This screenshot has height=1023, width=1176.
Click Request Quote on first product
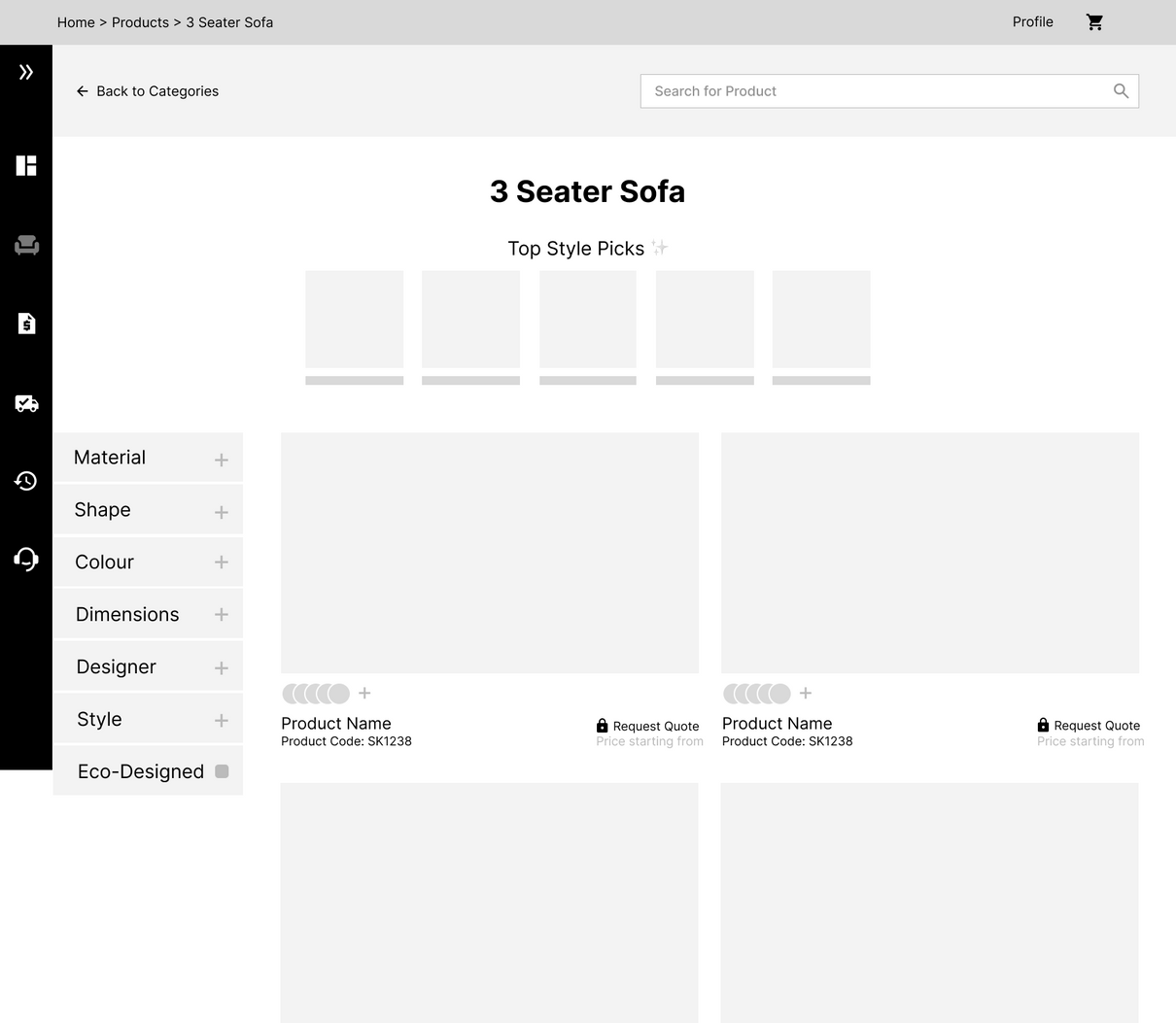[647, 726]
